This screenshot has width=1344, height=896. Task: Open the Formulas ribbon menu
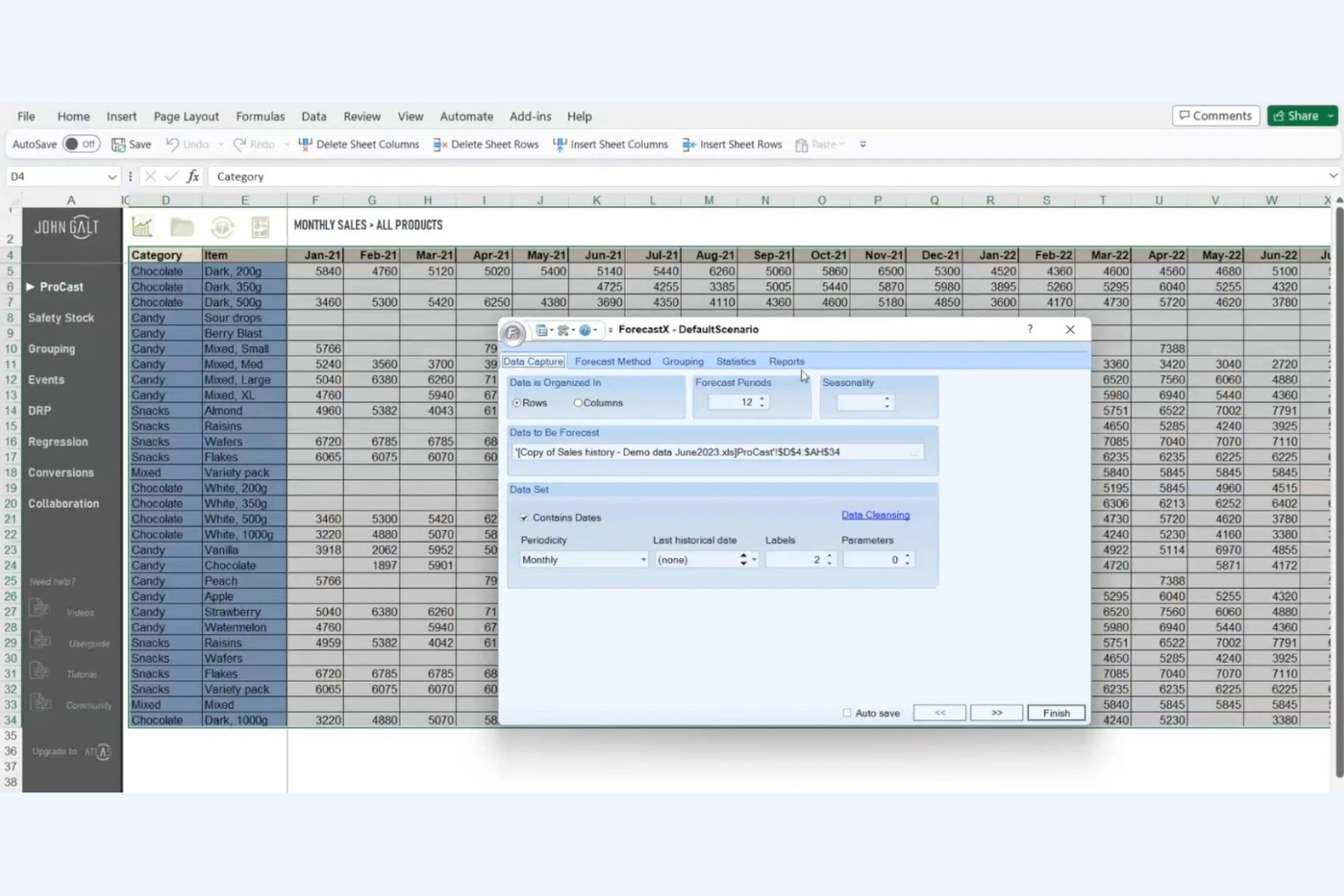pos(260,116)
